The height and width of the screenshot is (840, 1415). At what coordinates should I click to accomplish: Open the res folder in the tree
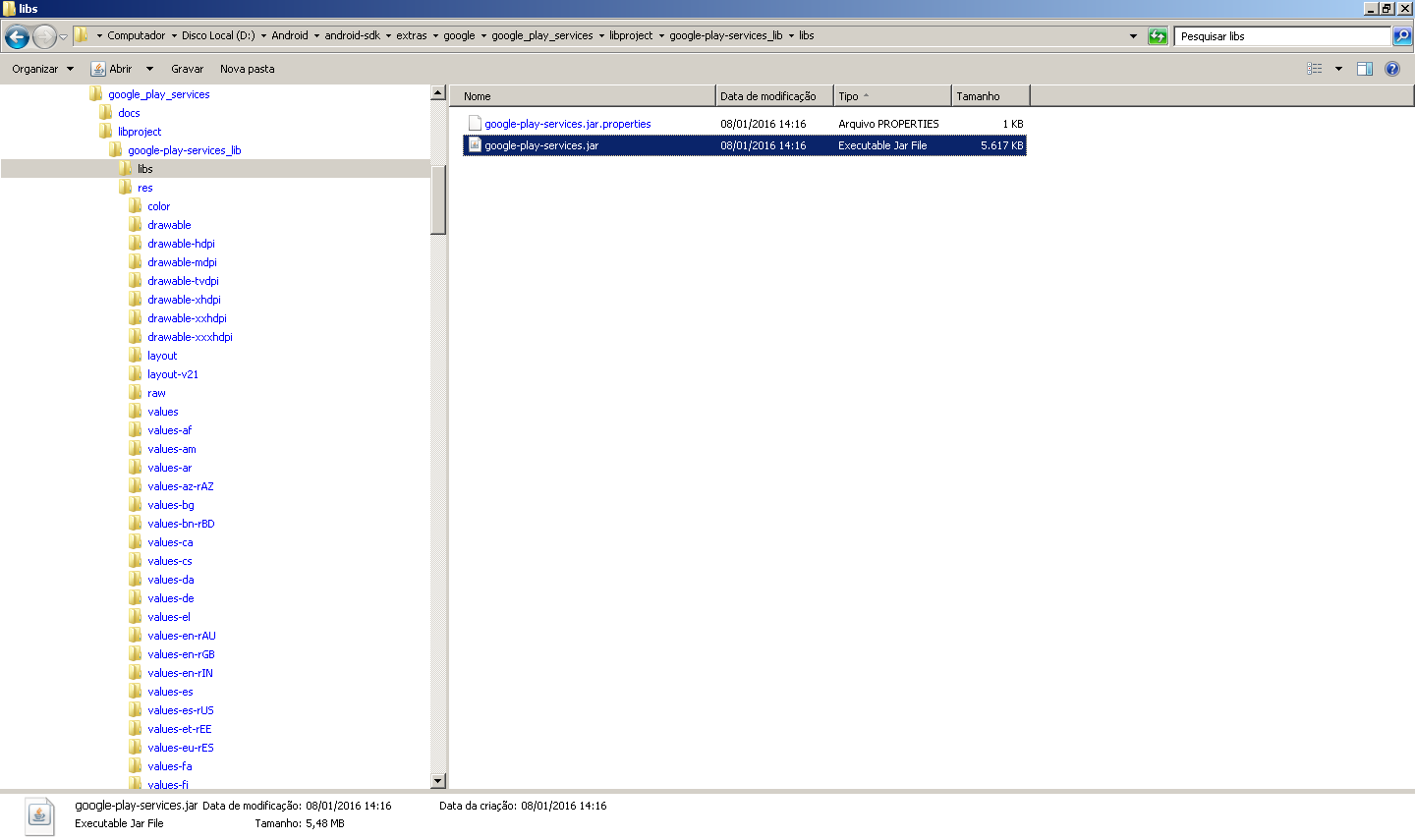coord(145,188)
